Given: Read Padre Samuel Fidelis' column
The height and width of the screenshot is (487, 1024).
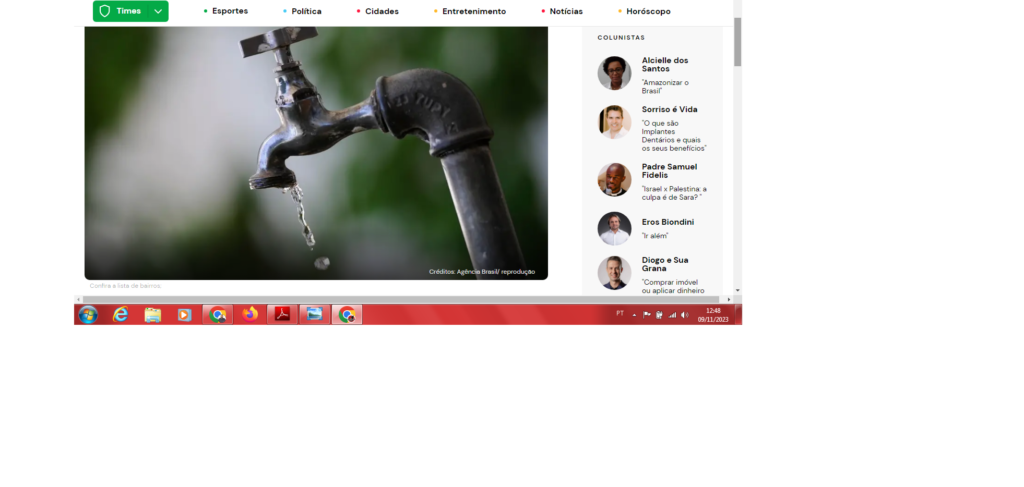Looking at the screenshot, I should point(669,171).
